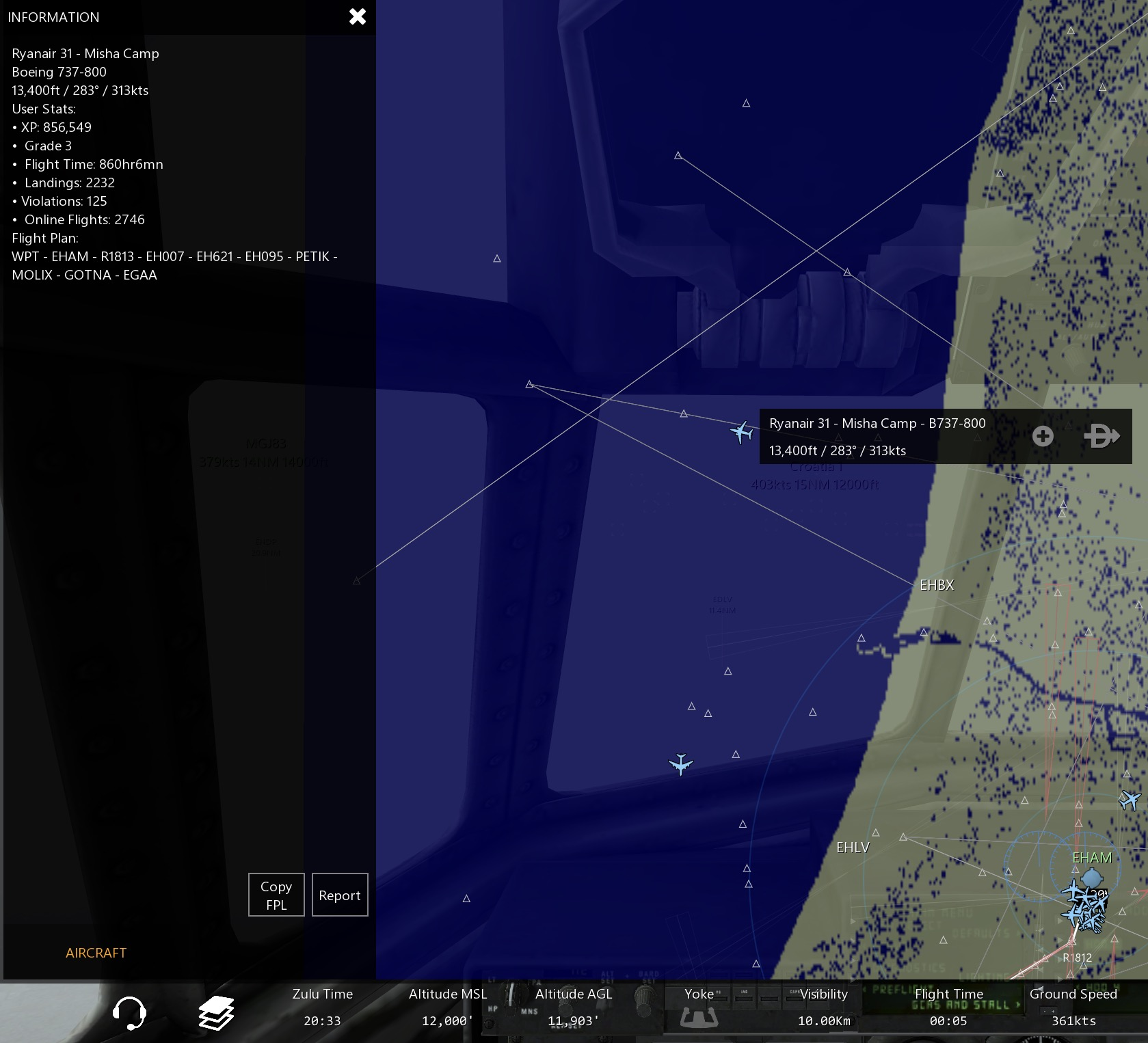The image size is (1148, 1043).
Task: Click the INFORMATION panel title
Action: (x=53, y=17)
